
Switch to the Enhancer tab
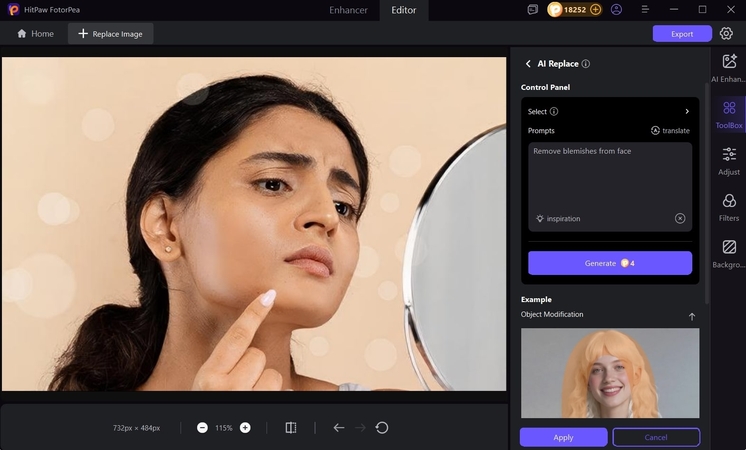pos(350,9)
